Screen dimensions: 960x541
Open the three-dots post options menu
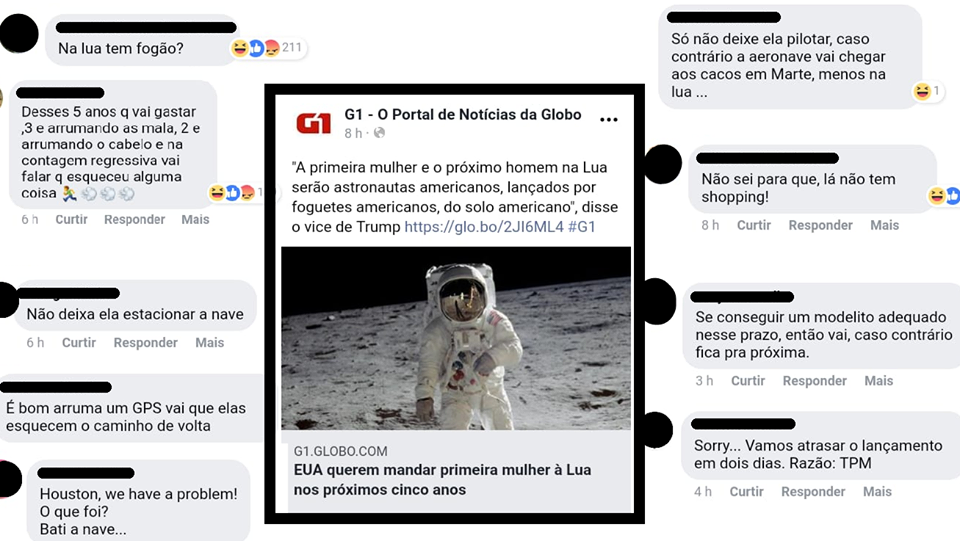[x=609, y=119]
